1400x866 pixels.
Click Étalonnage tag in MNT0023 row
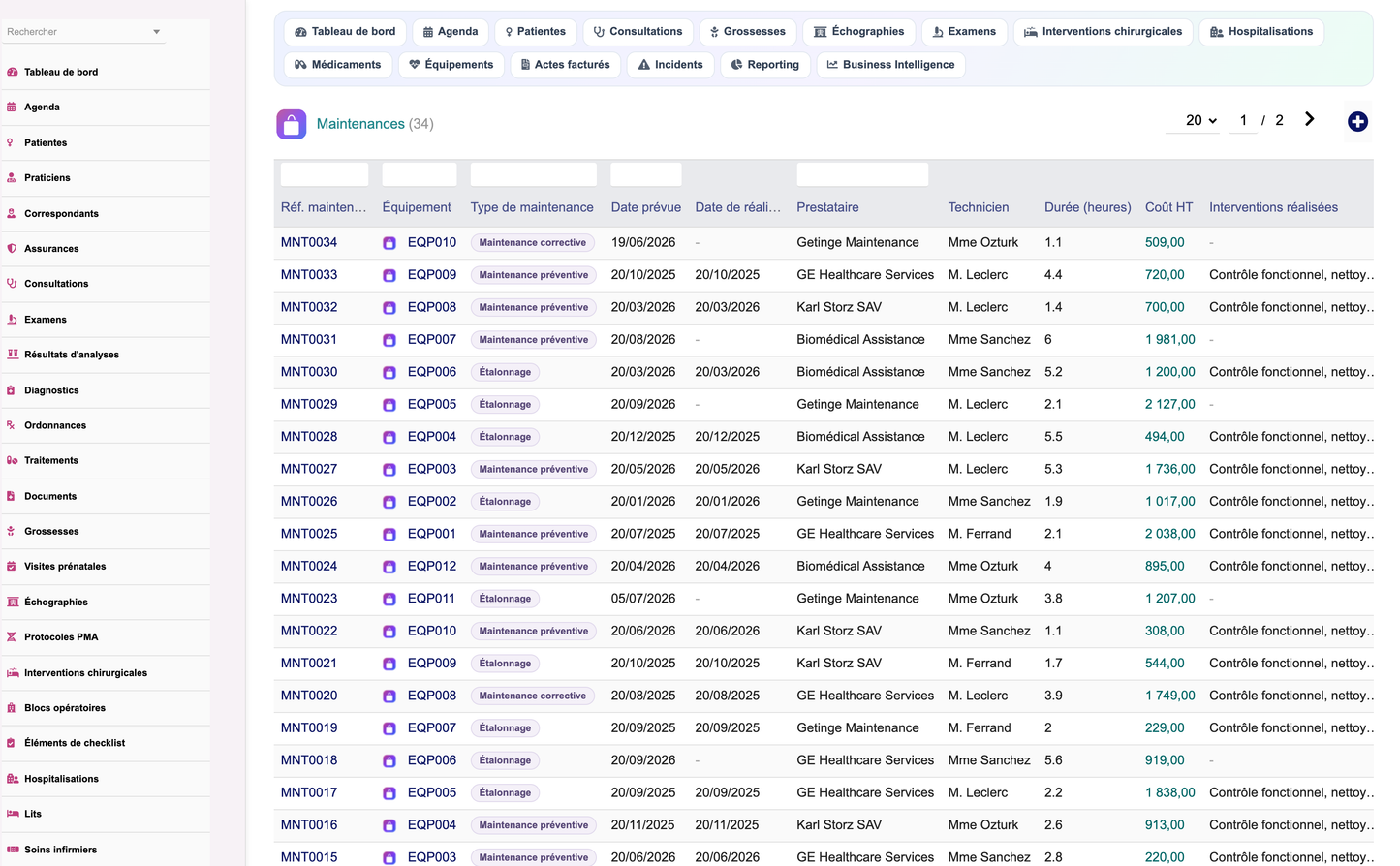505,599
